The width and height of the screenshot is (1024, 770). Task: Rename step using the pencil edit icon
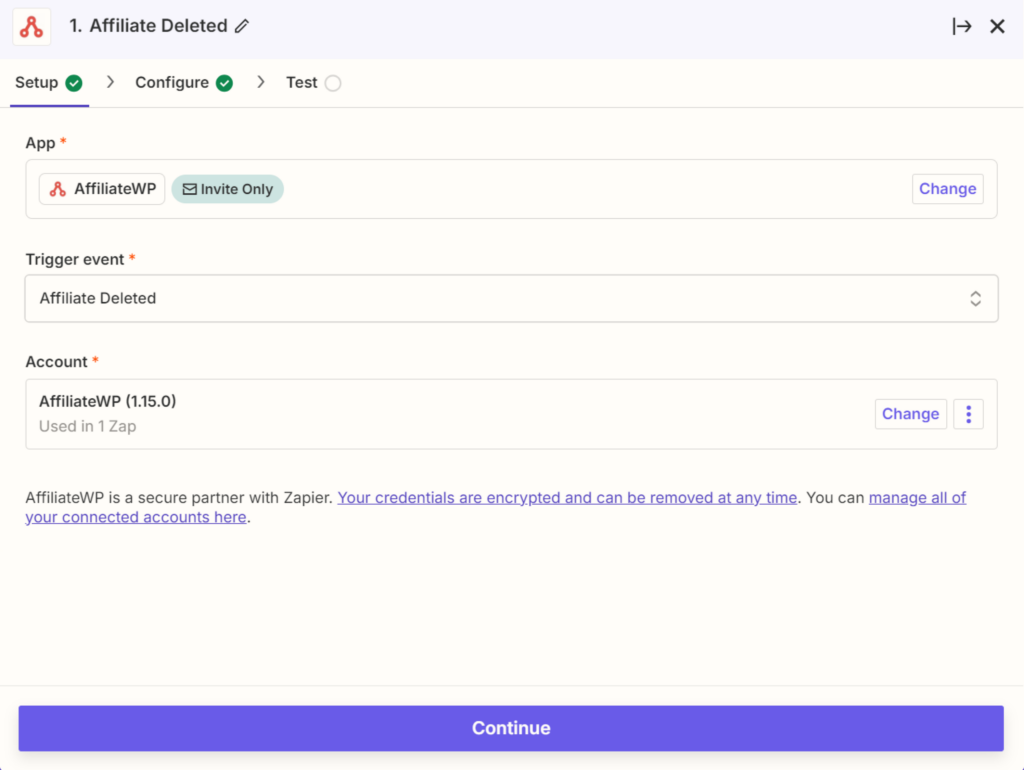click(242, 26)
